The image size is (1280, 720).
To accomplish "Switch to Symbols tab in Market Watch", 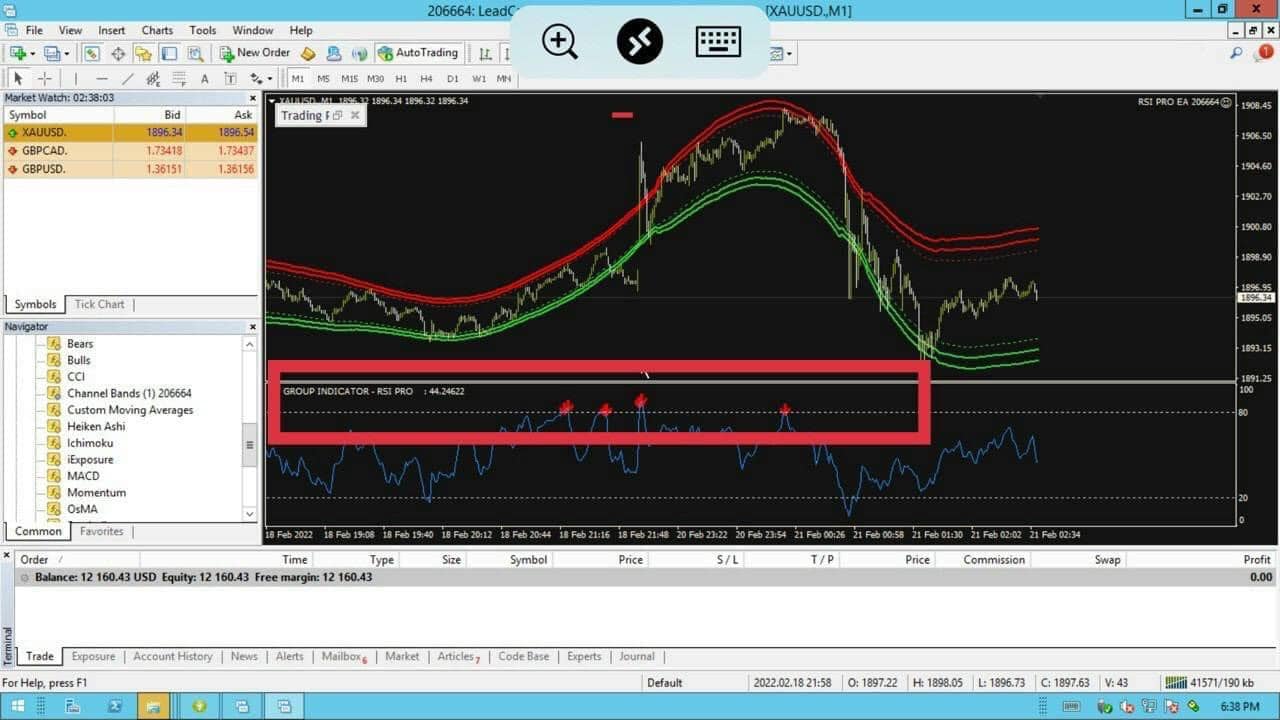I will (x=35, y=304).
